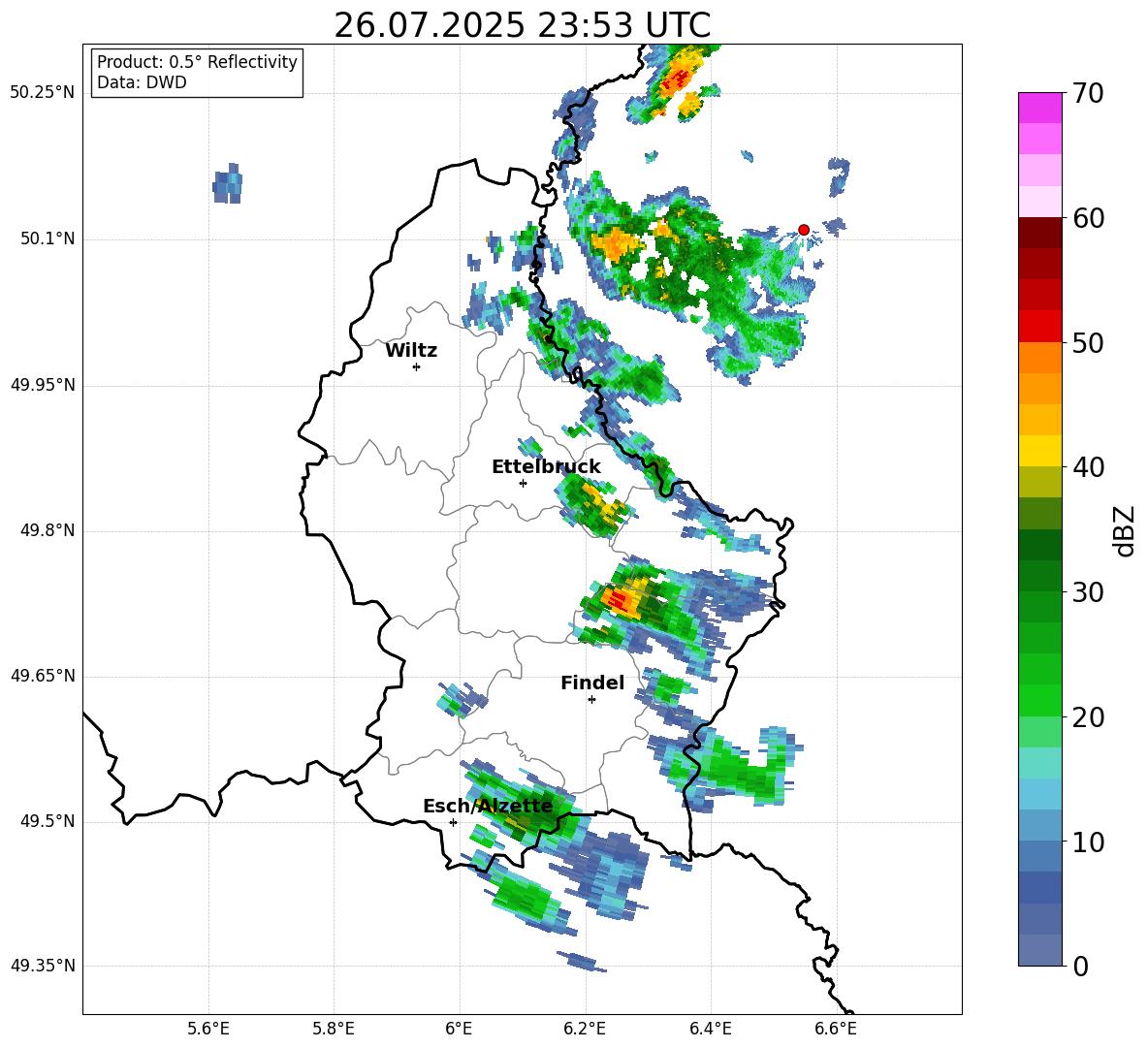The width and height of the screenshot is (1148, 1048).
Task: Click the 0 tick on colorbar
Action: pyautogui.click(x=1080, y=966)
